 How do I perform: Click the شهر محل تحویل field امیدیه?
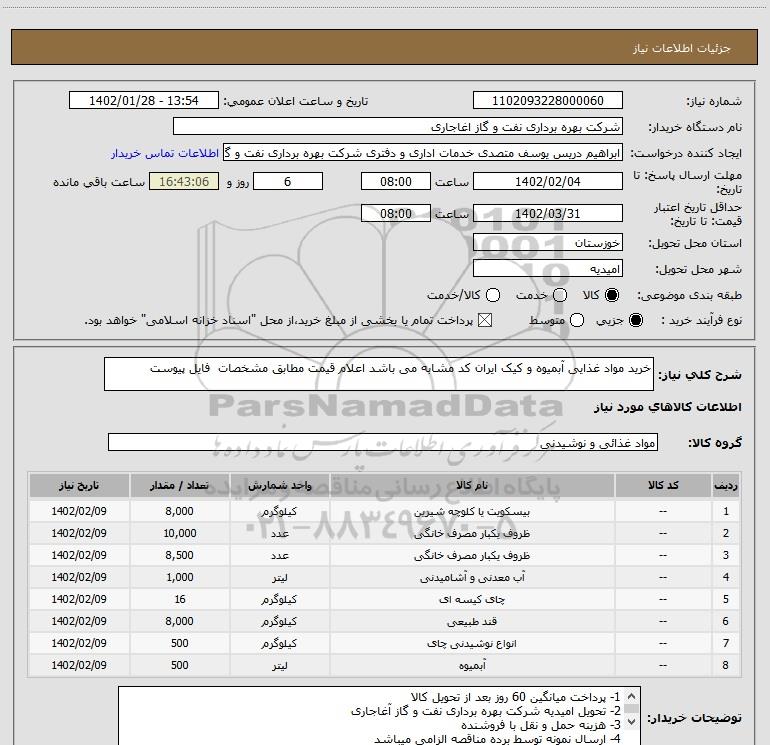(548, 269)
